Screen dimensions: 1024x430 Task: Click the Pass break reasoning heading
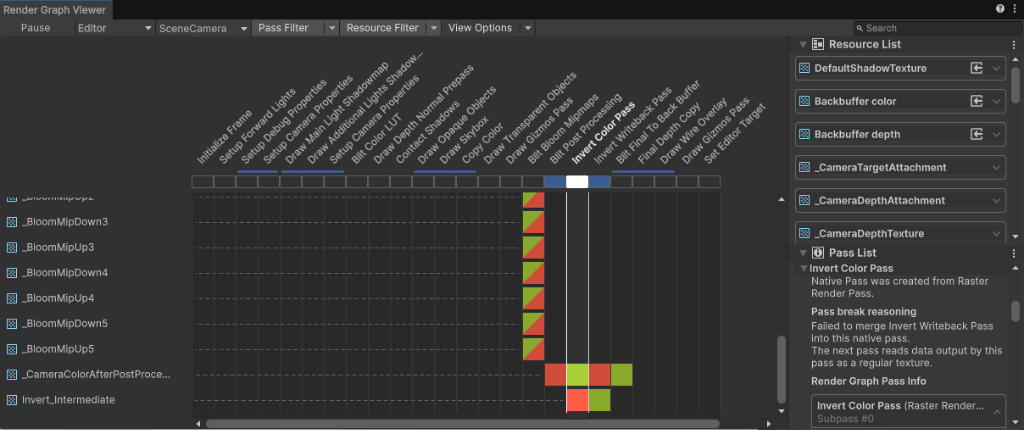[x=863, y=312]
